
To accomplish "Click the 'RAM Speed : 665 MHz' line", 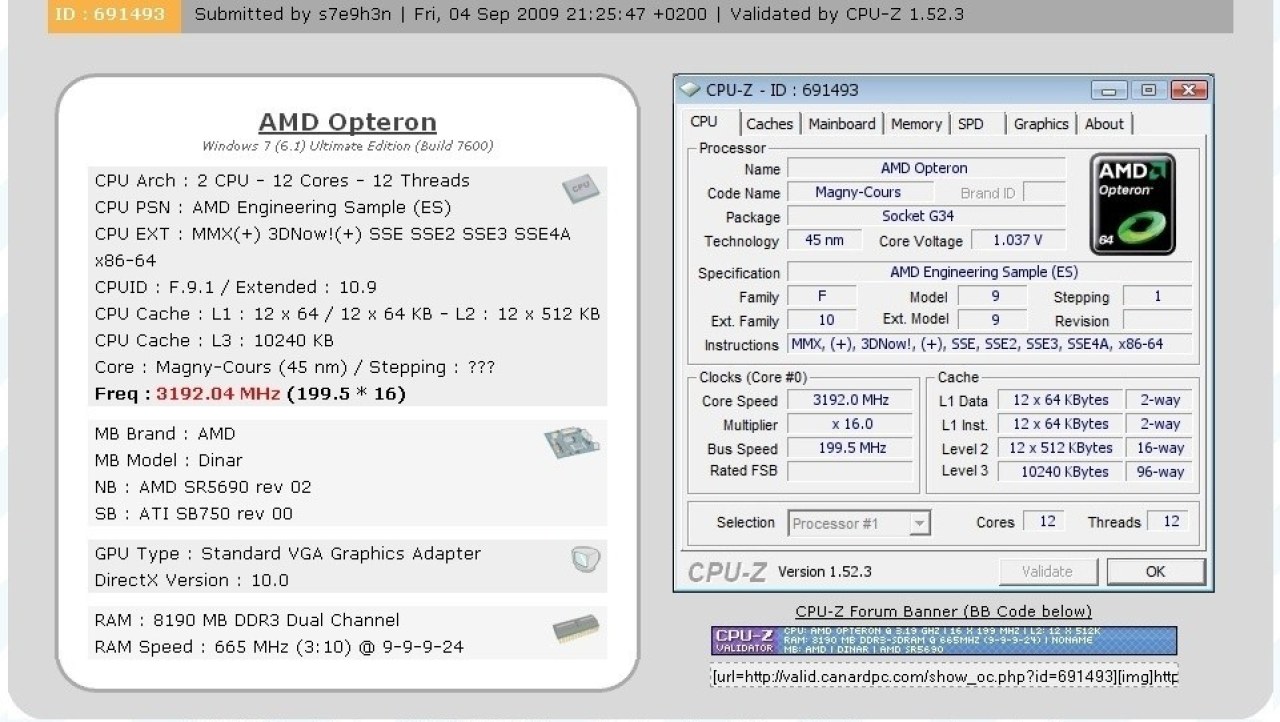I will 279,647.
